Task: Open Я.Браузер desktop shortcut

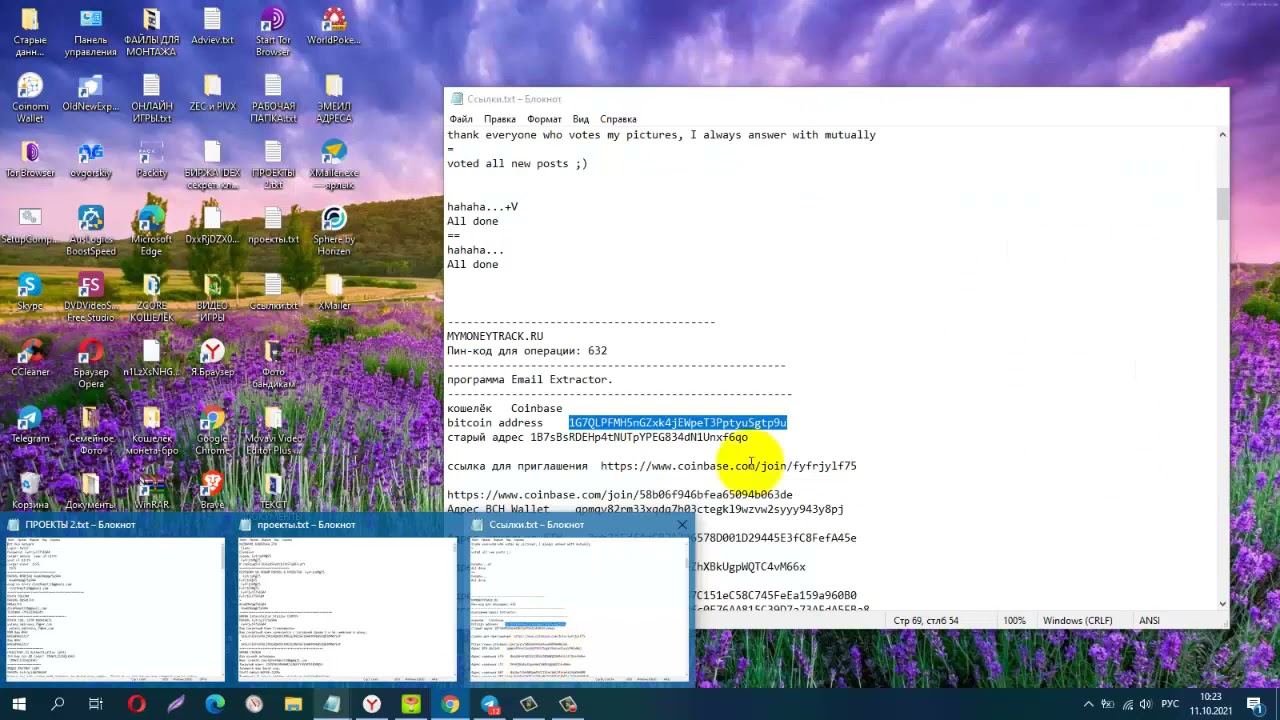Action: [212, 358]
